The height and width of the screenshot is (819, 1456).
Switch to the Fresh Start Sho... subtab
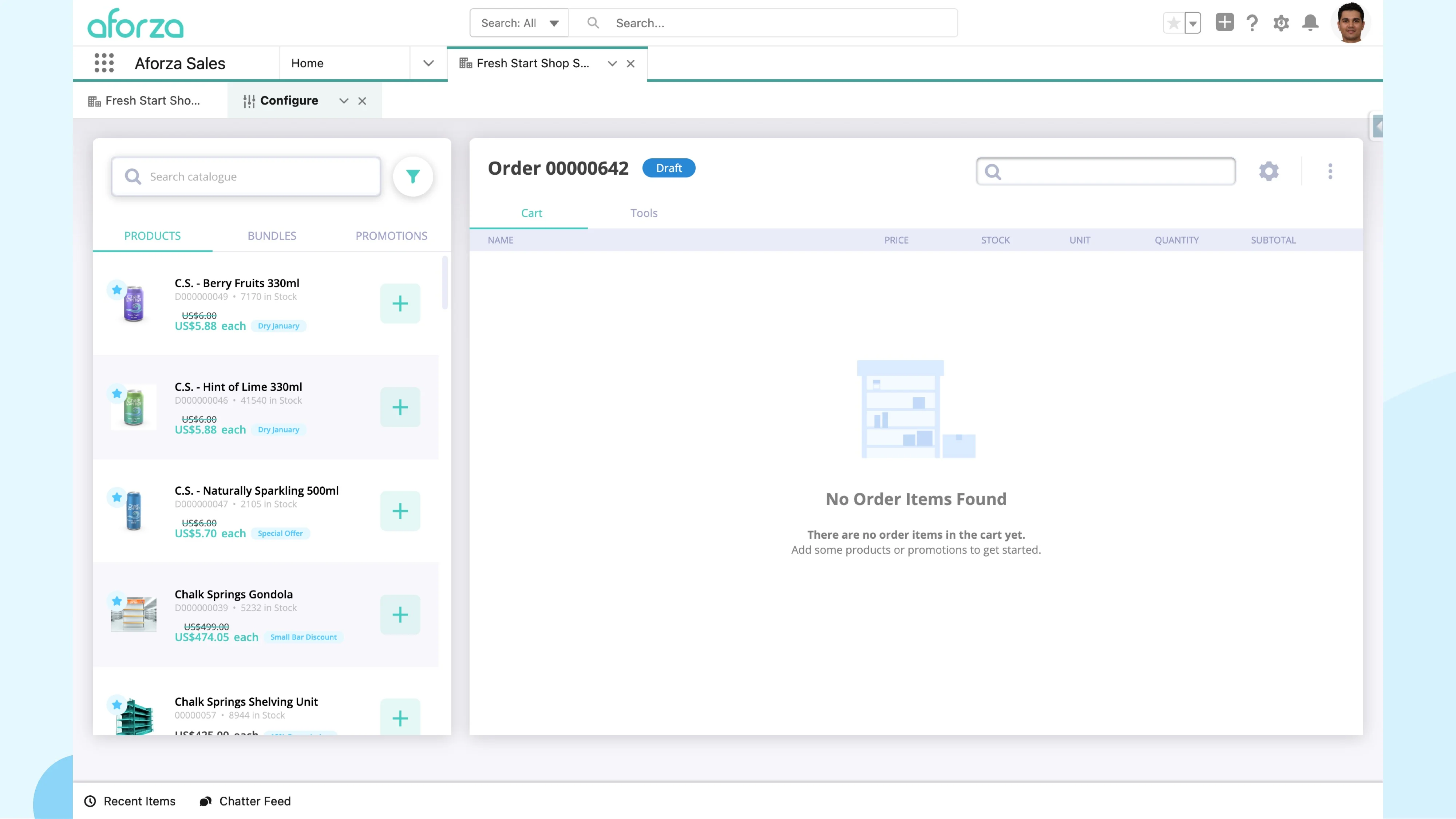pyautogui.click(x=150, y=100)
